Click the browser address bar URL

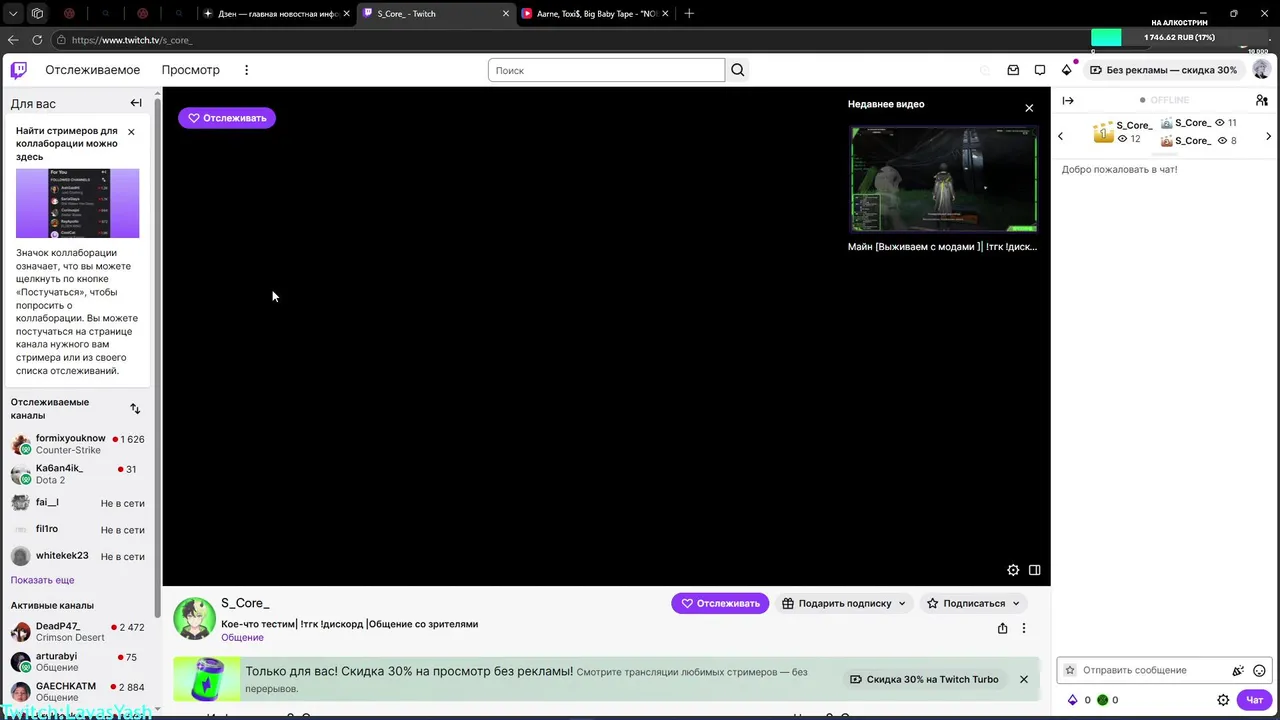(132, 40)
